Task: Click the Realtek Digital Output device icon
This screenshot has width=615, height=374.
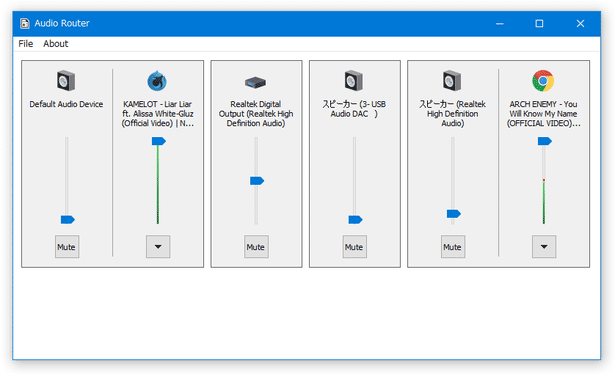Action: (255, 82)
